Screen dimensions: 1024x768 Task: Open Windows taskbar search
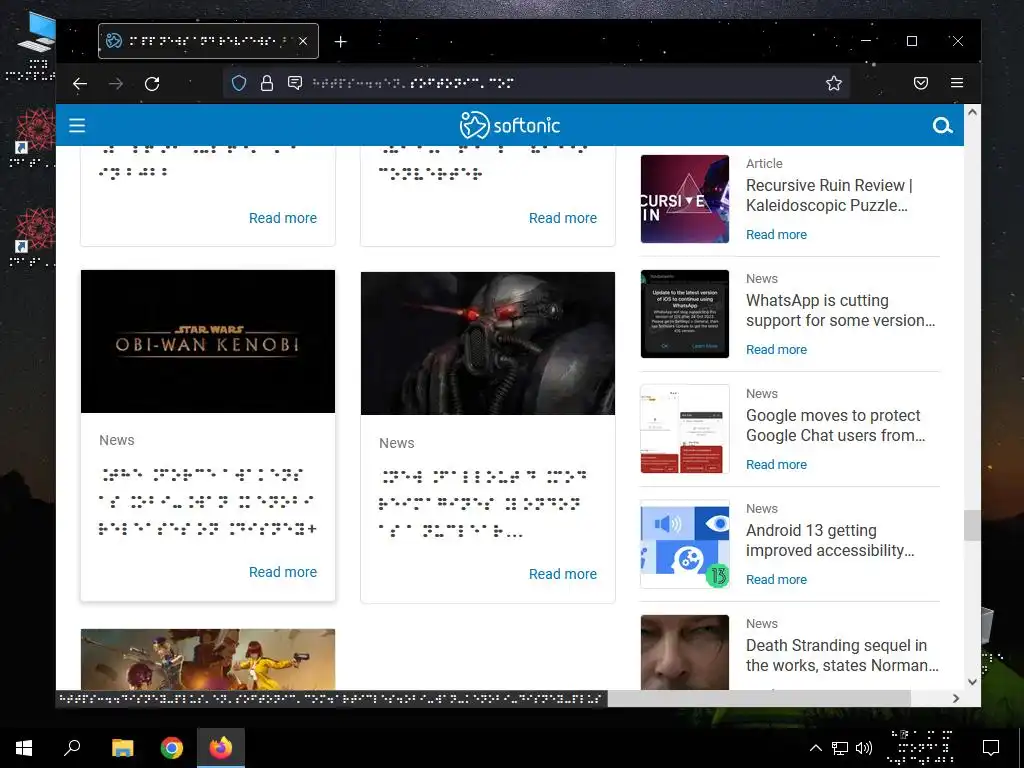click(72, 748)
